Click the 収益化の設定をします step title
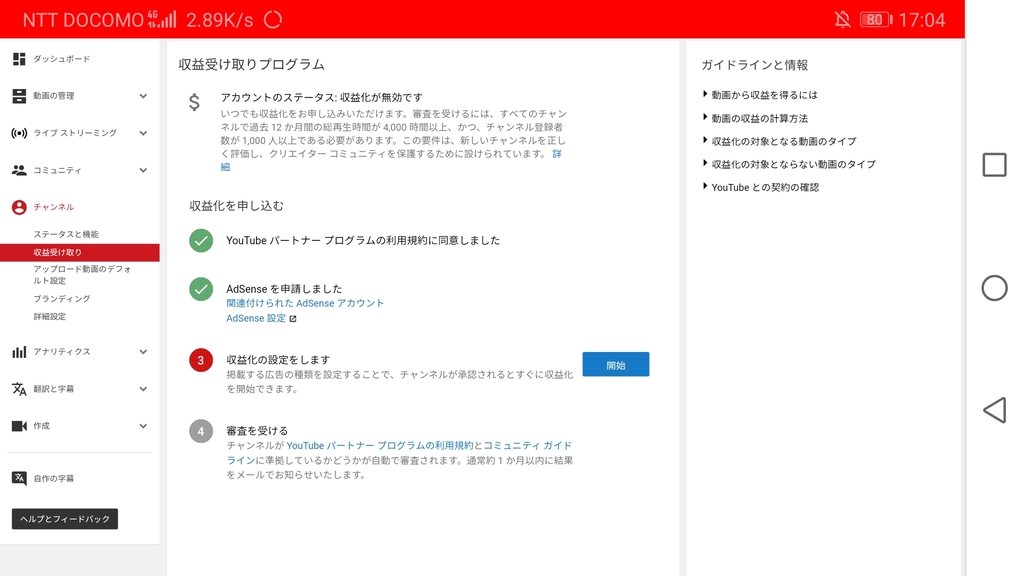Screen dimensions: 1024x576 click(278, 360)
